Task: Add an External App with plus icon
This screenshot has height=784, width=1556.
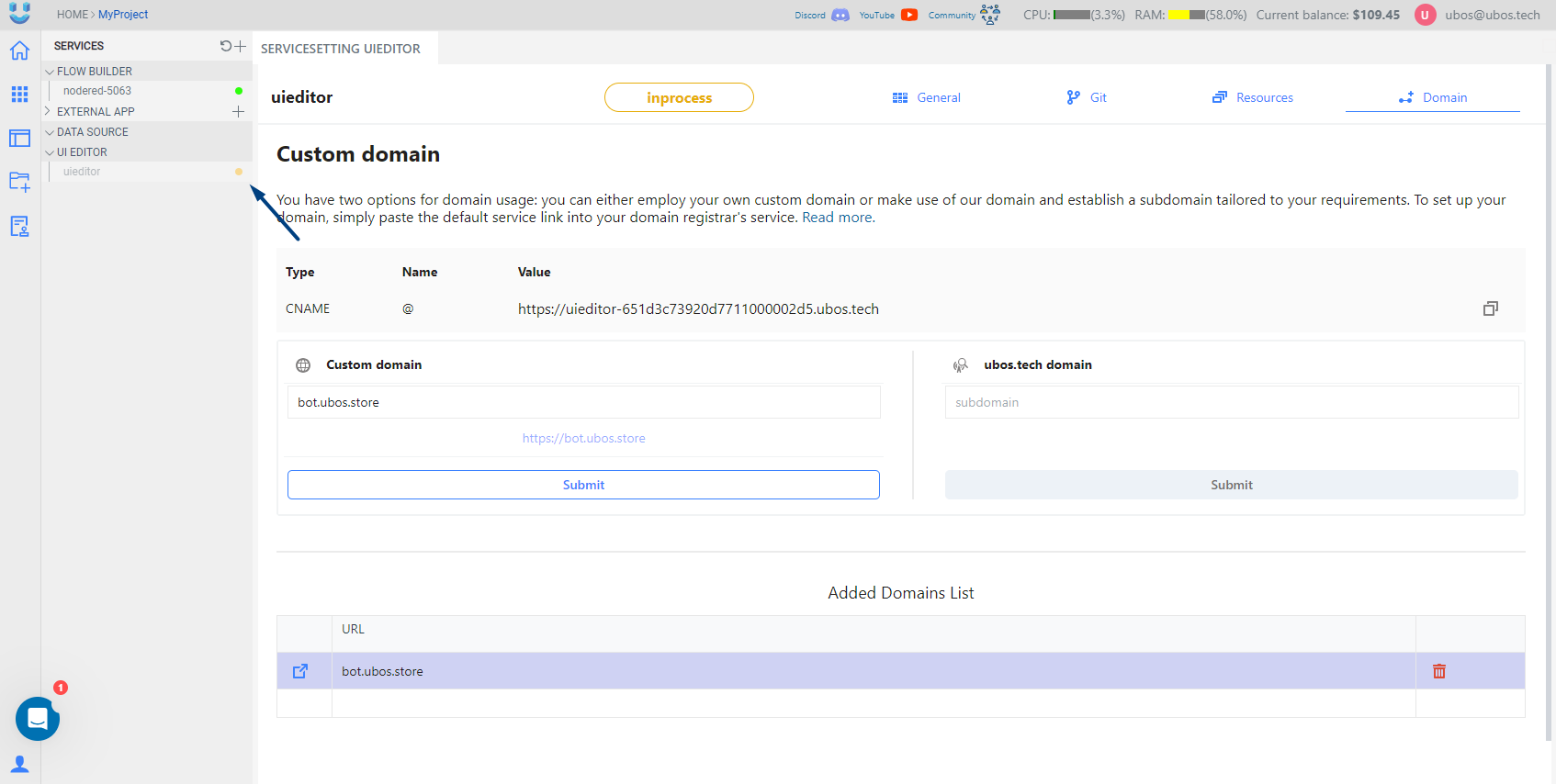Action: [238, 111]
